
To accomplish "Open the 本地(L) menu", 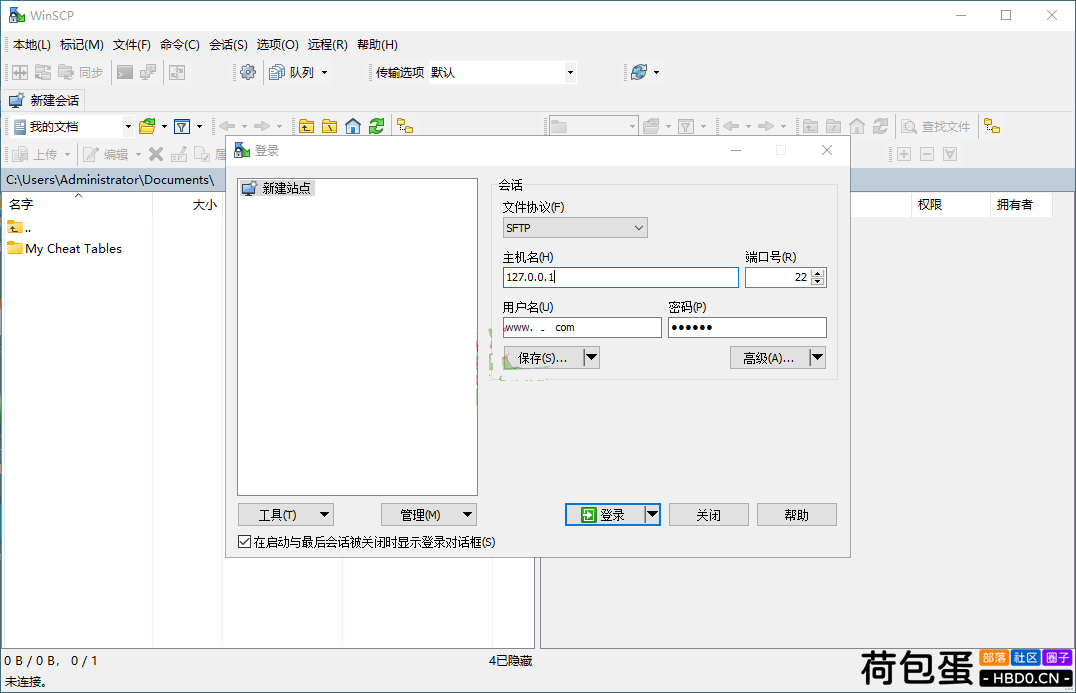I will coord(32,45).
